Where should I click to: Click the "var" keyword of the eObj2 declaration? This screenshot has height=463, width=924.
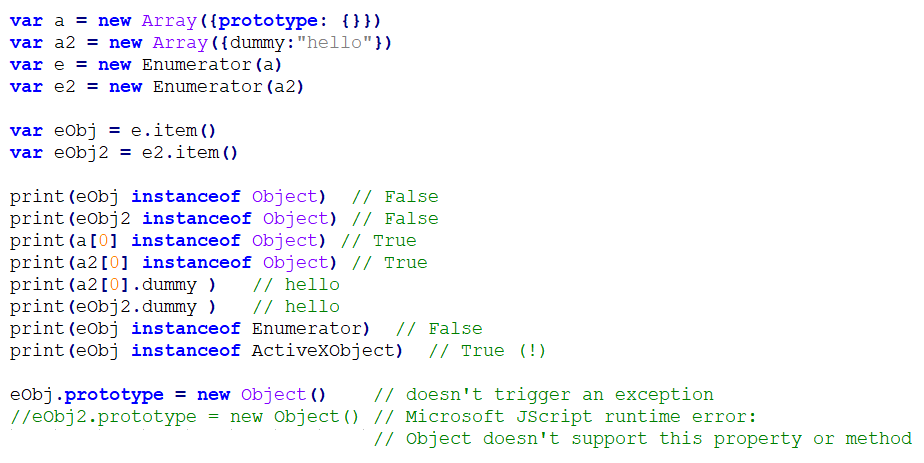[x=26, y=153]
